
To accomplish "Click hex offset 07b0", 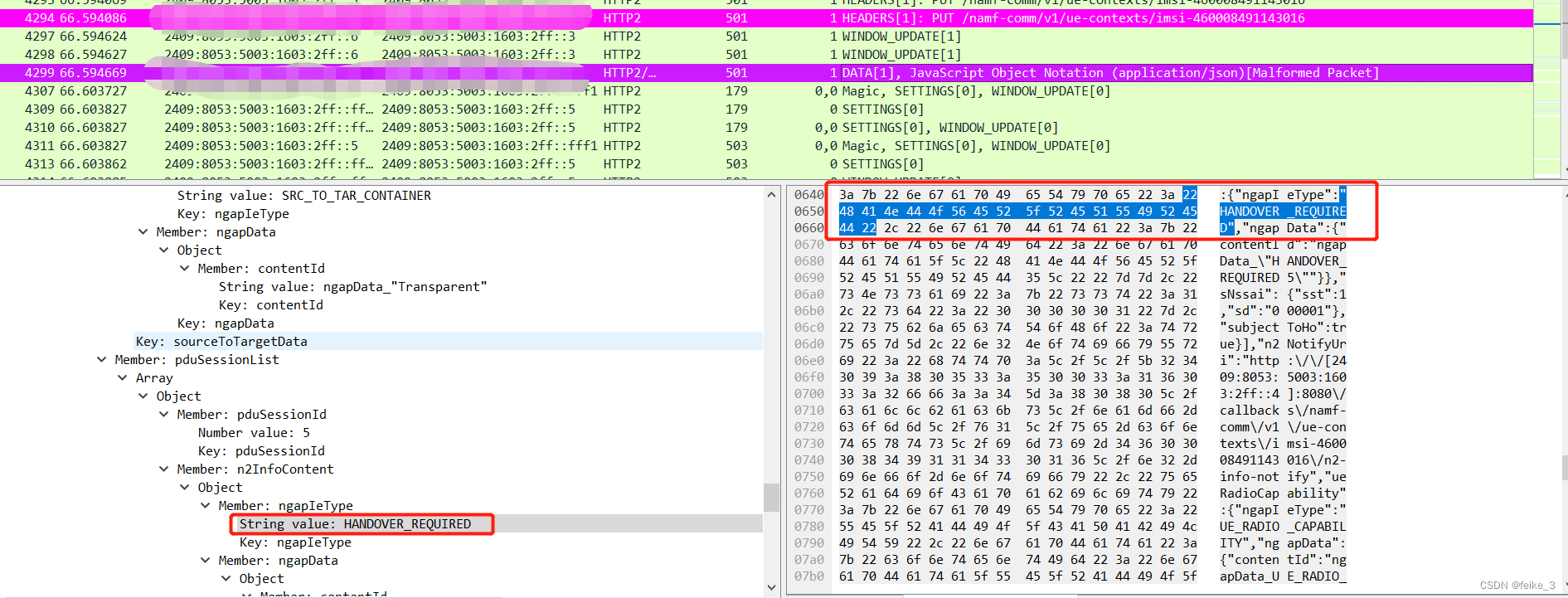I will click(808, 576).
